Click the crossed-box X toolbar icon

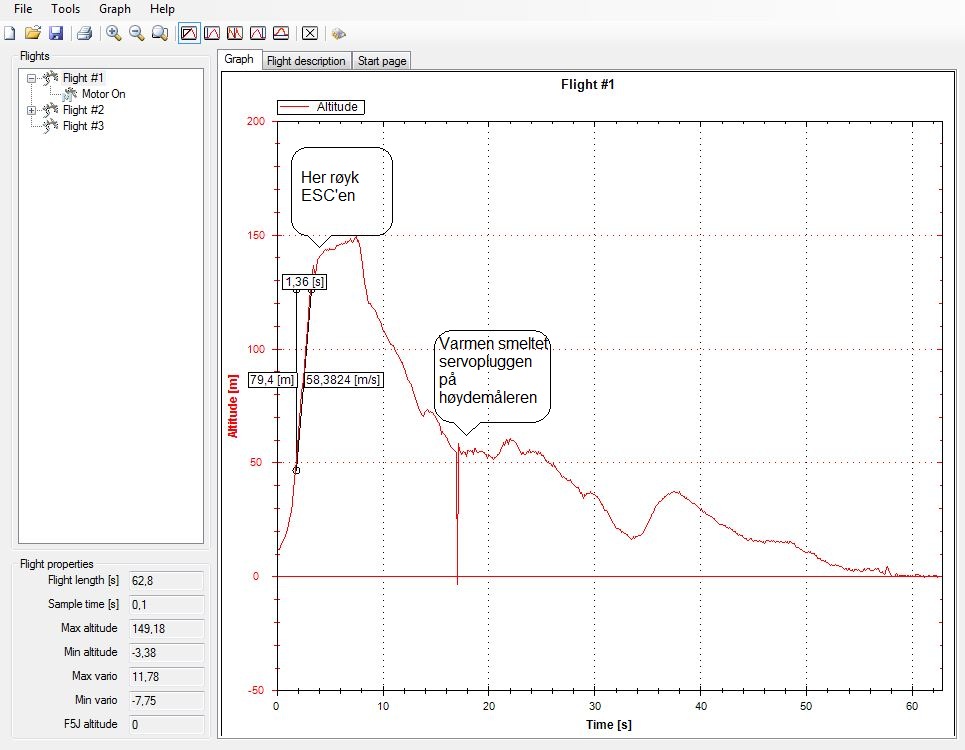coord(310,33)
